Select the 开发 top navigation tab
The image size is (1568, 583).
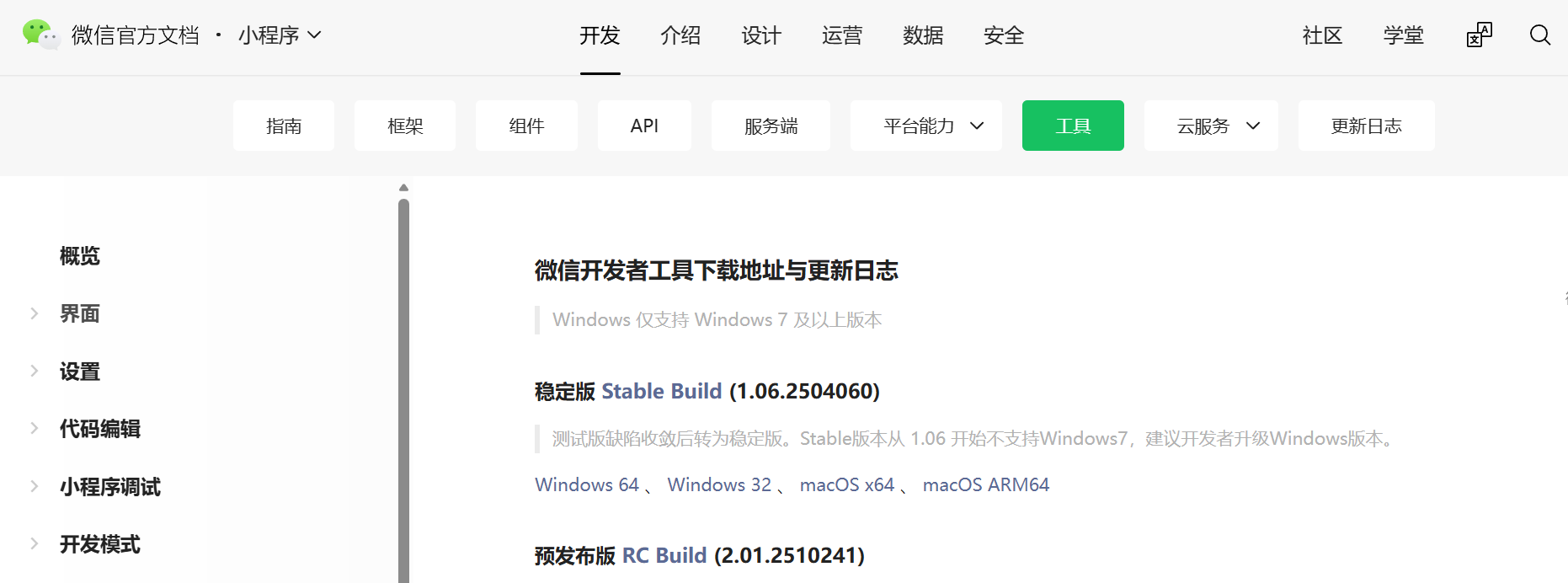(600, 35)
